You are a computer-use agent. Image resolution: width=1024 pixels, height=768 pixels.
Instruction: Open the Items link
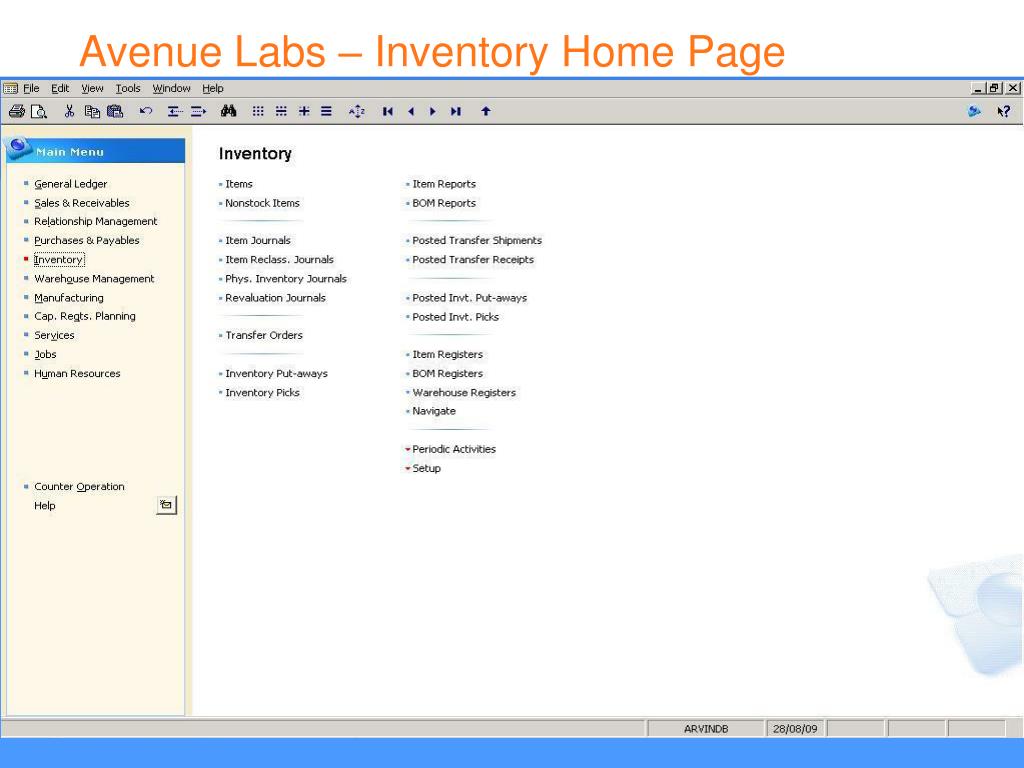pos(238,184)
